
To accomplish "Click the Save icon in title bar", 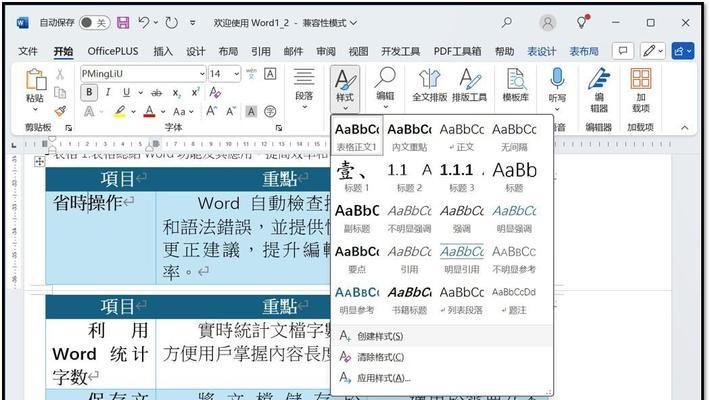I will click(123, 23).
